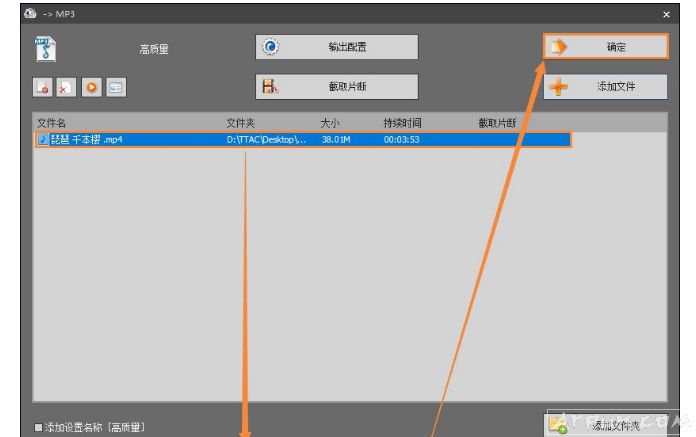The height and width of the screenshot is (437, 696).
Task: Click the remove-file icon in the toolbar
Action: (x=43, y=87)
